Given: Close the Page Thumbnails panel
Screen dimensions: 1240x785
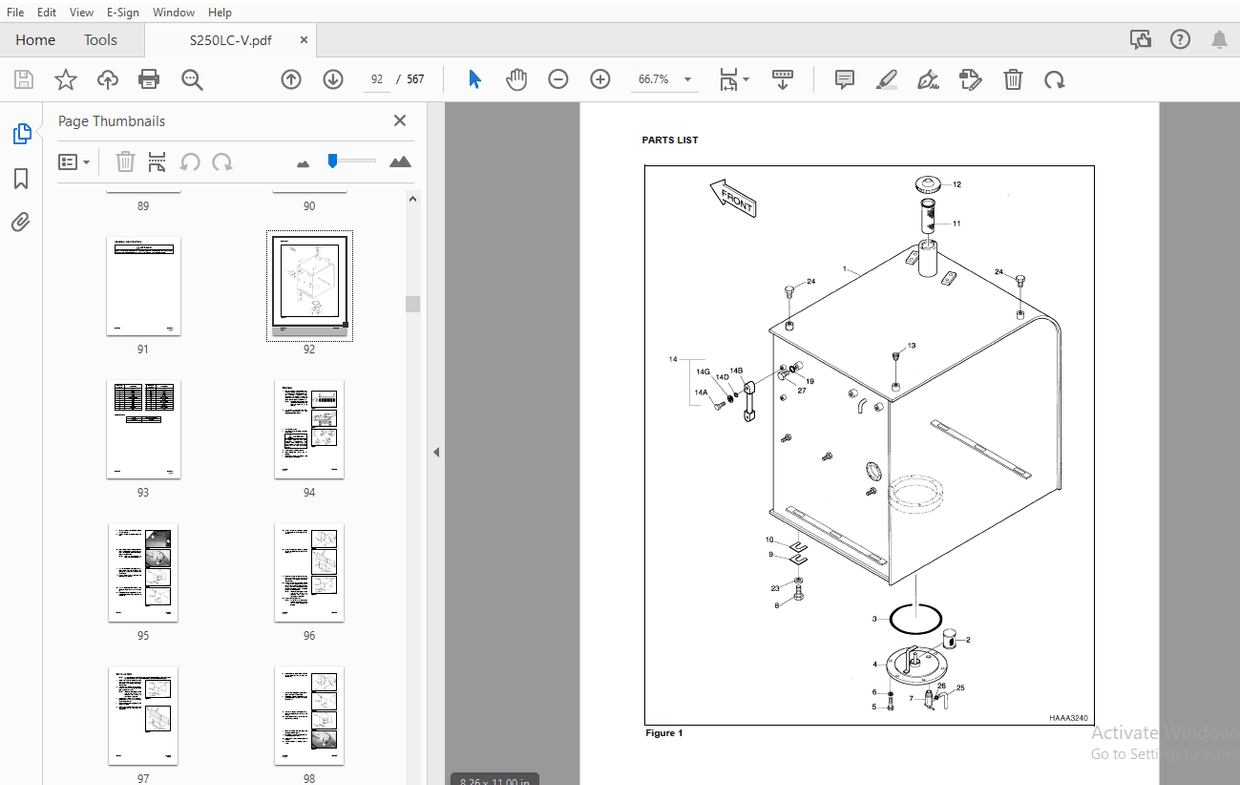Looking at the screenshot, I should [400, 121].
